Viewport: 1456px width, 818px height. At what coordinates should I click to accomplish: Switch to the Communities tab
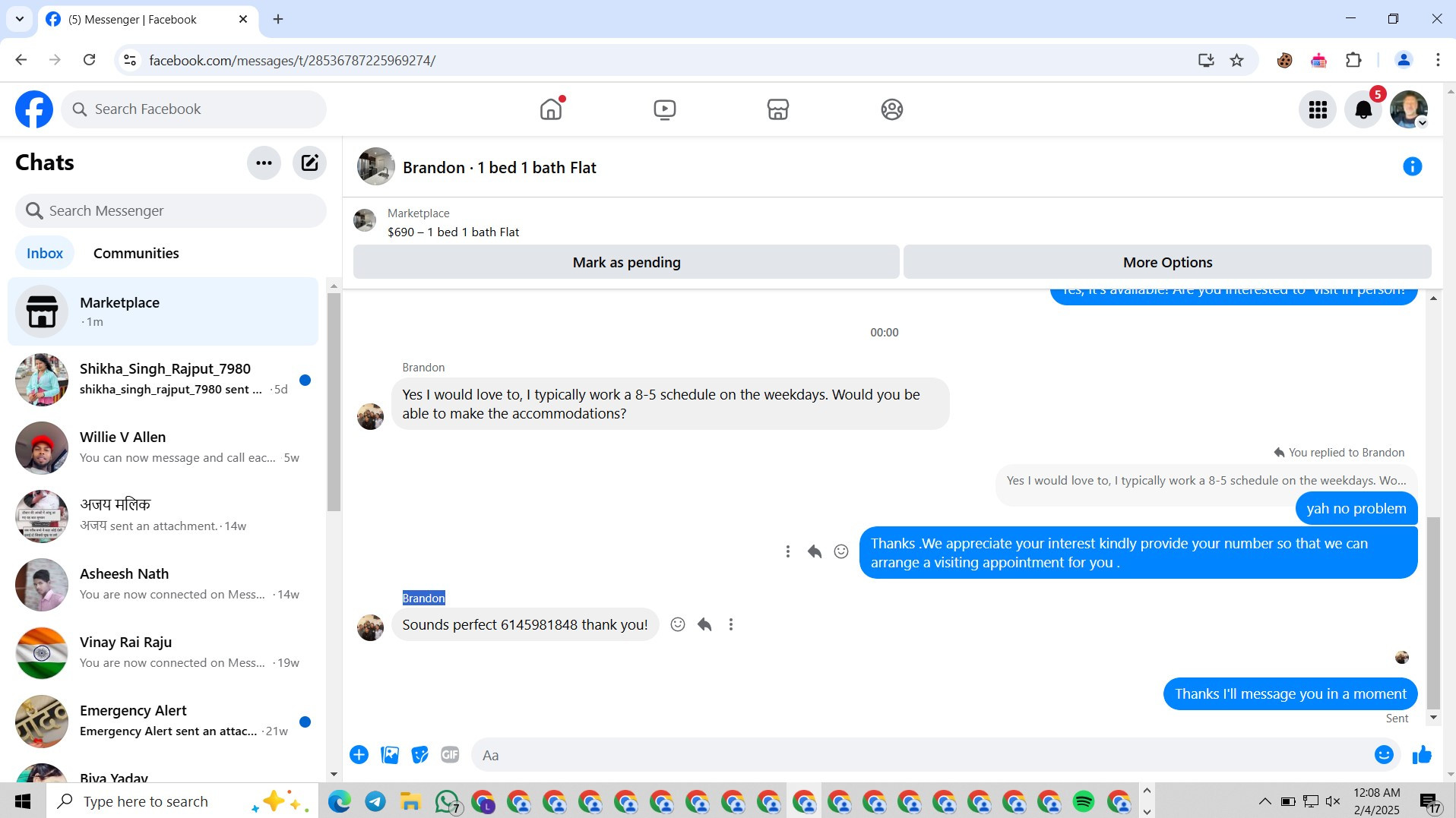(x=136, y=253)
